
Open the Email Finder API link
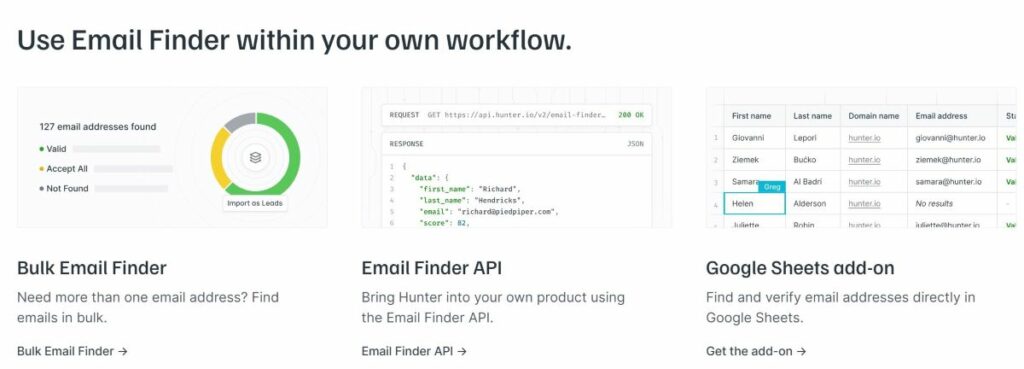click(414, 351)
